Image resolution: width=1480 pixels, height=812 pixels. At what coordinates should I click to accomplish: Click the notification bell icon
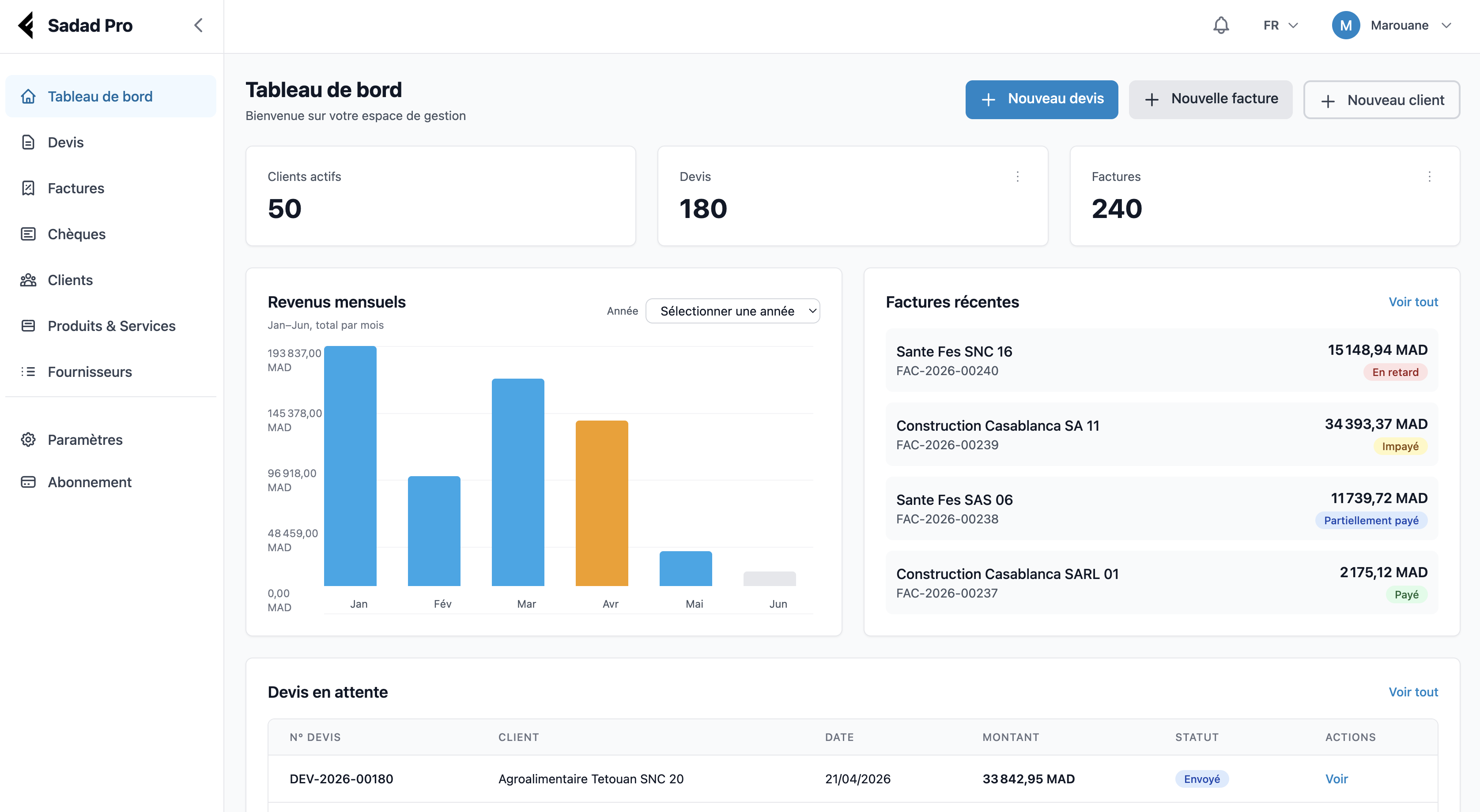1220,25
